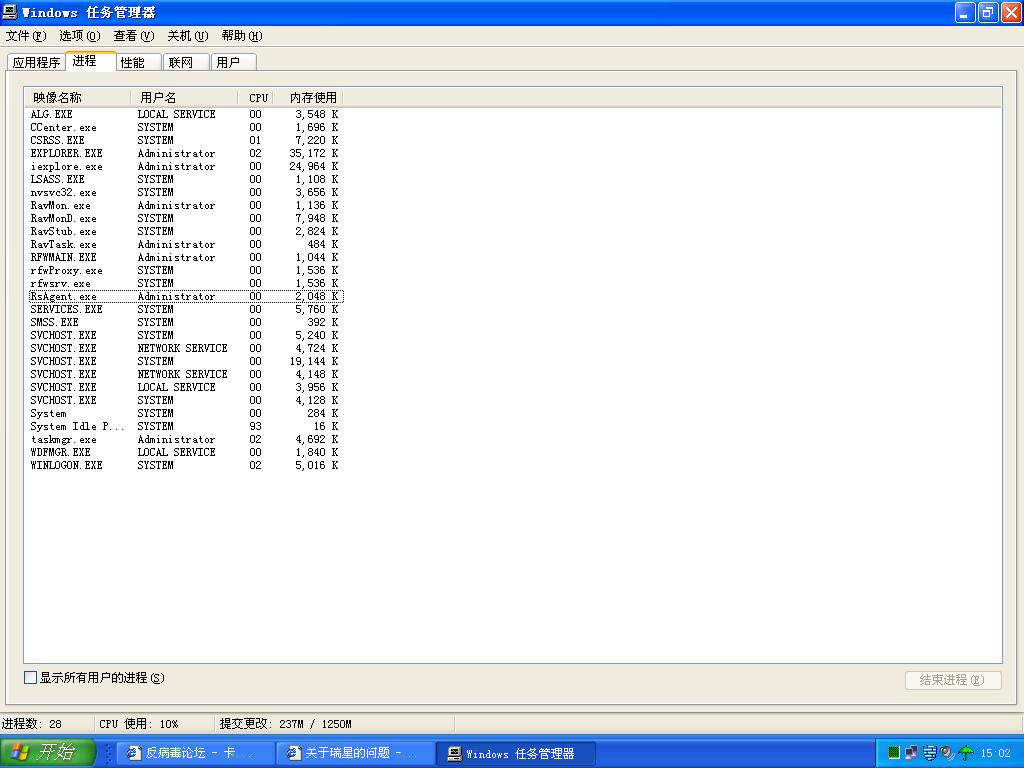Select the nvsvc32.exe process row
The width and height of the screenshot is (1024, 768).
click(185, 193)
